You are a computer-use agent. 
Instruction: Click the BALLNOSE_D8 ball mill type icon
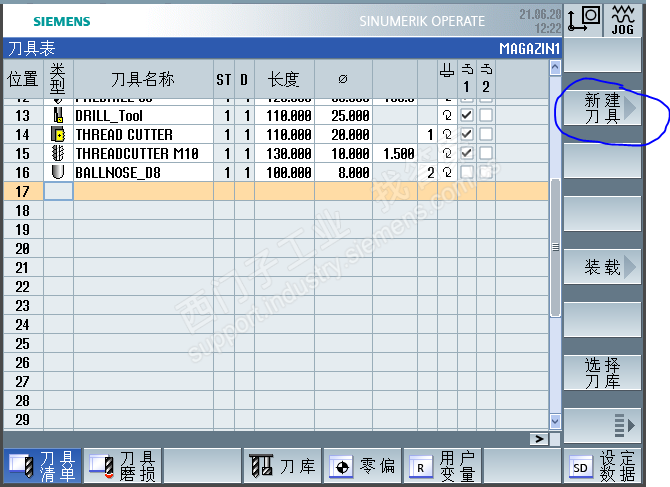pos(58,172)
